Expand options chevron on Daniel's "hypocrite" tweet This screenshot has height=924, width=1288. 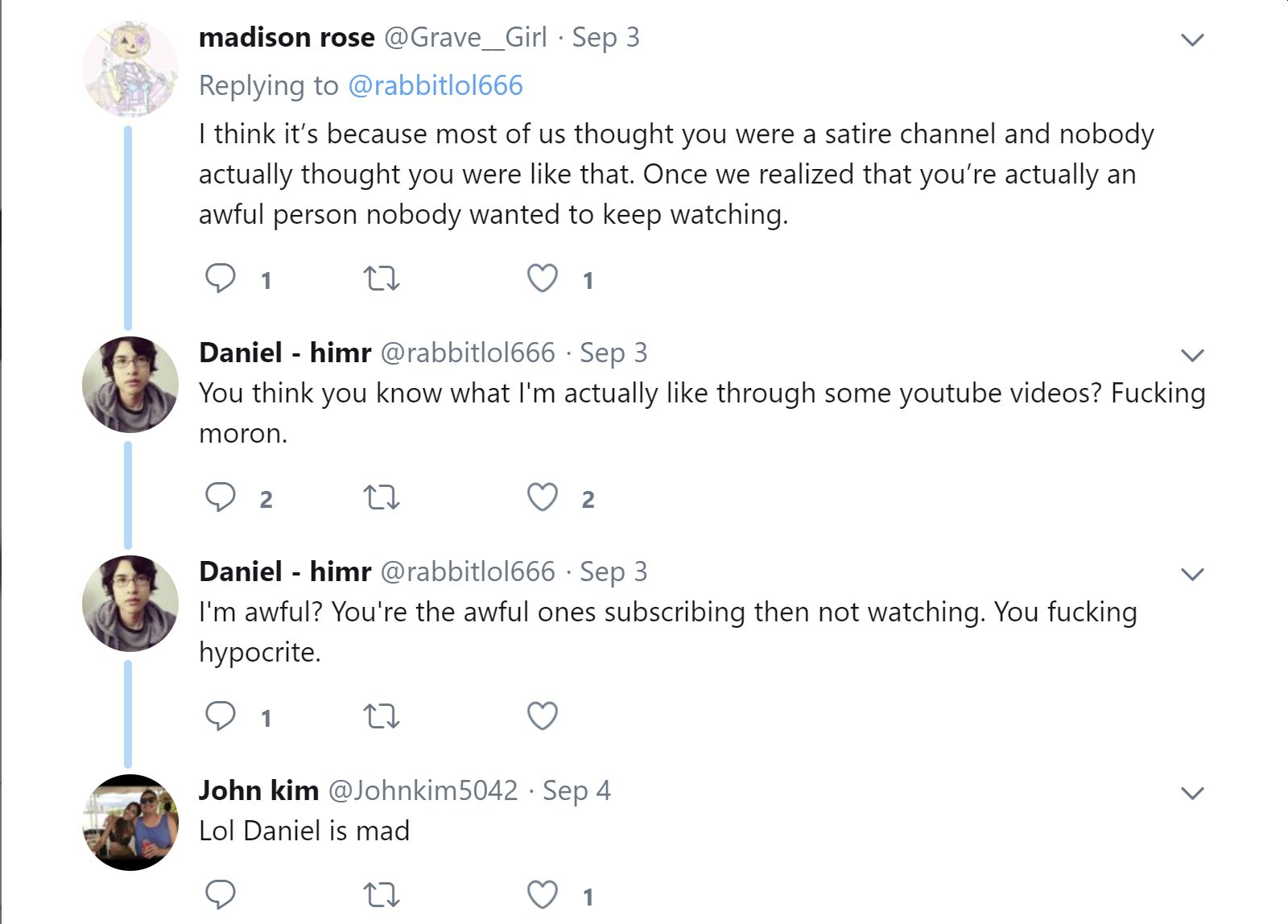click(x=1191, y=574)
